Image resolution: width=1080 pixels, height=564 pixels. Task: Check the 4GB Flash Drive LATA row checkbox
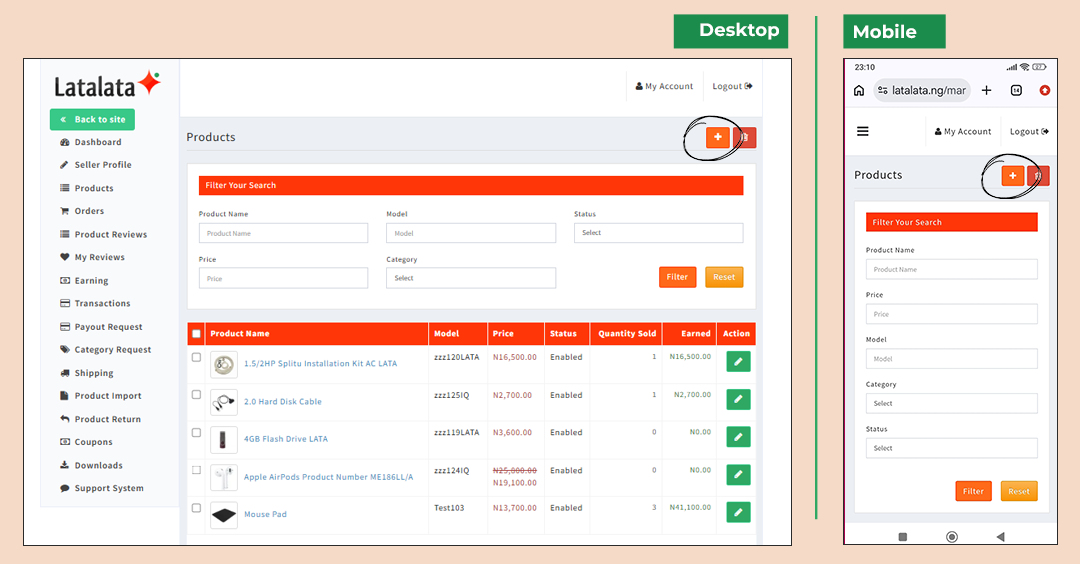pos(196,432)
